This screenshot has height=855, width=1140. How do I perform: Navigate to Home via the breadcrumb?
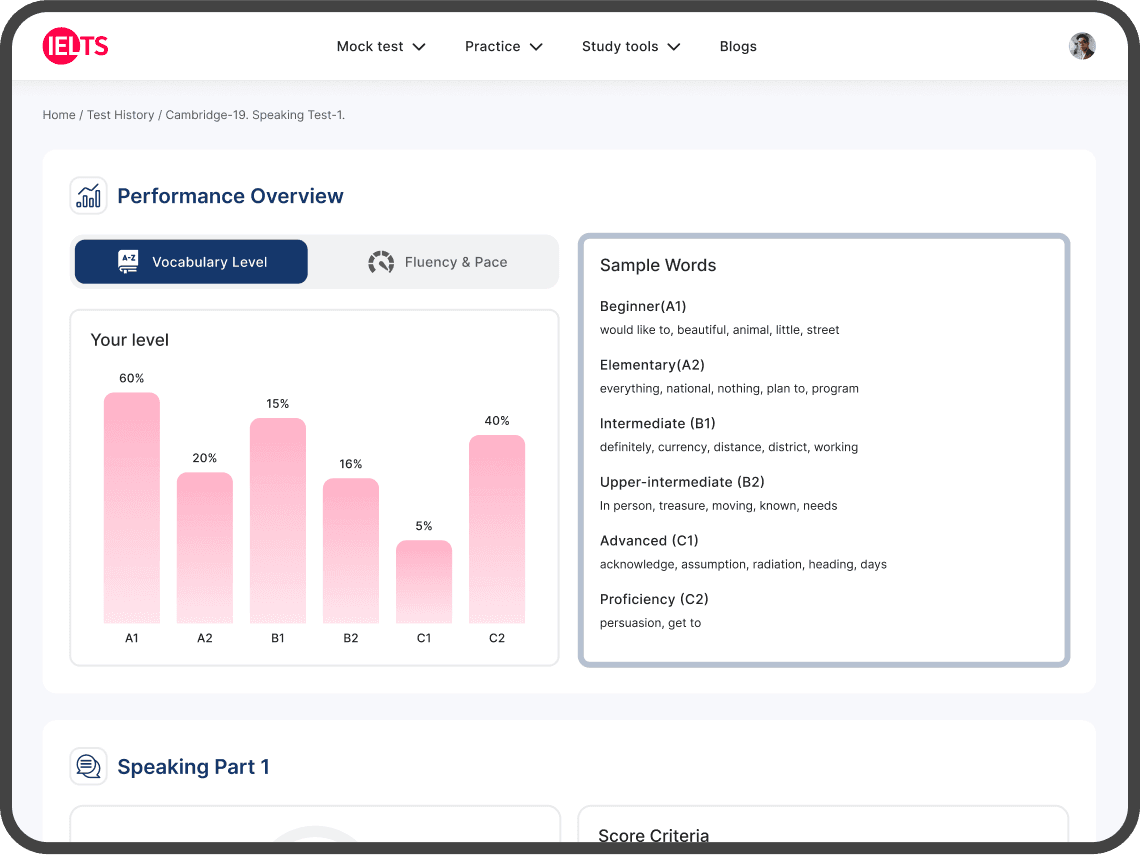[58, 114]
